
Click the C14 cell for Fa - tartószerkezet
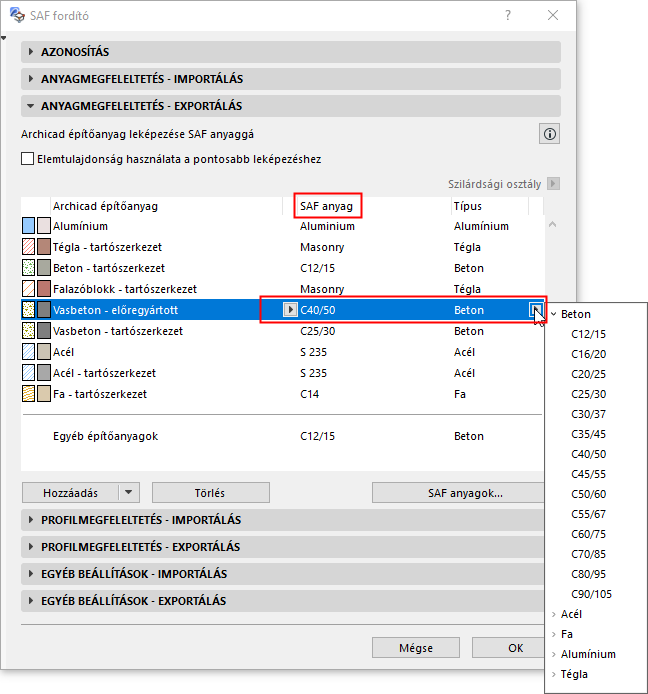309,394
